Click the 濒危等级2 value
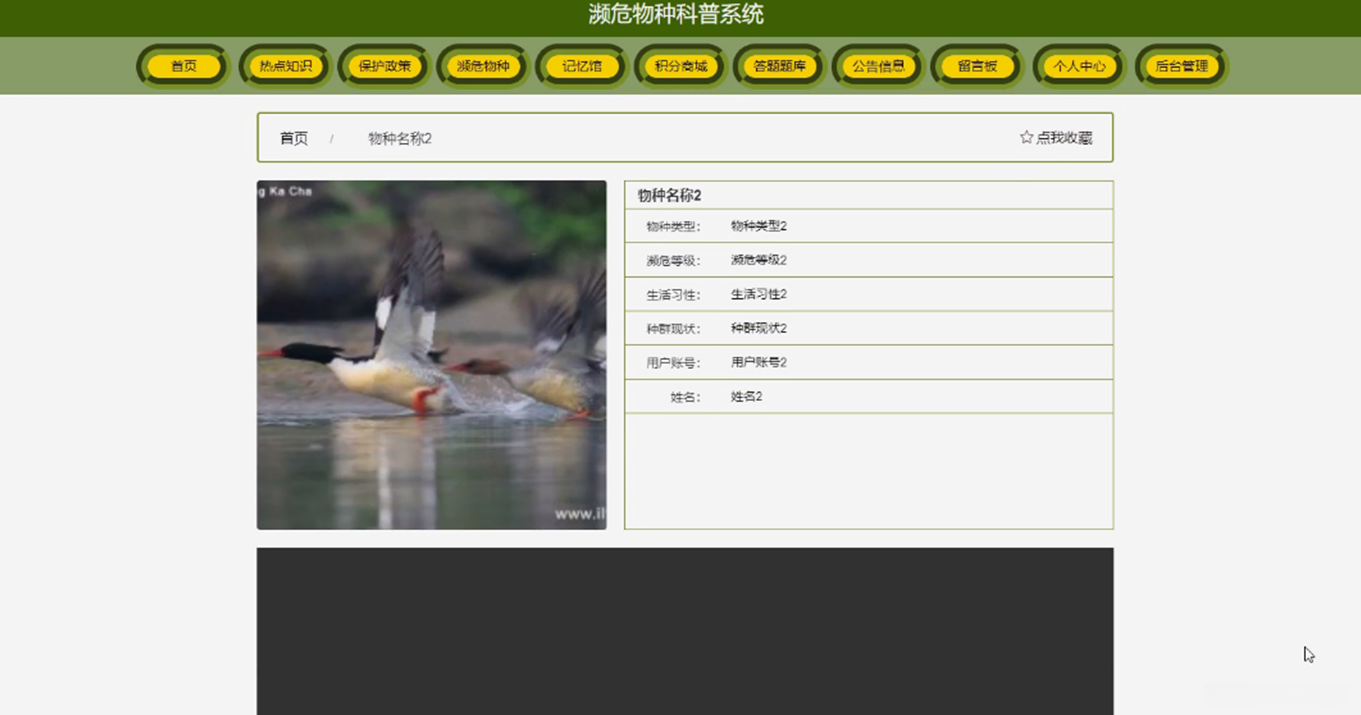 tap(759, 260)
